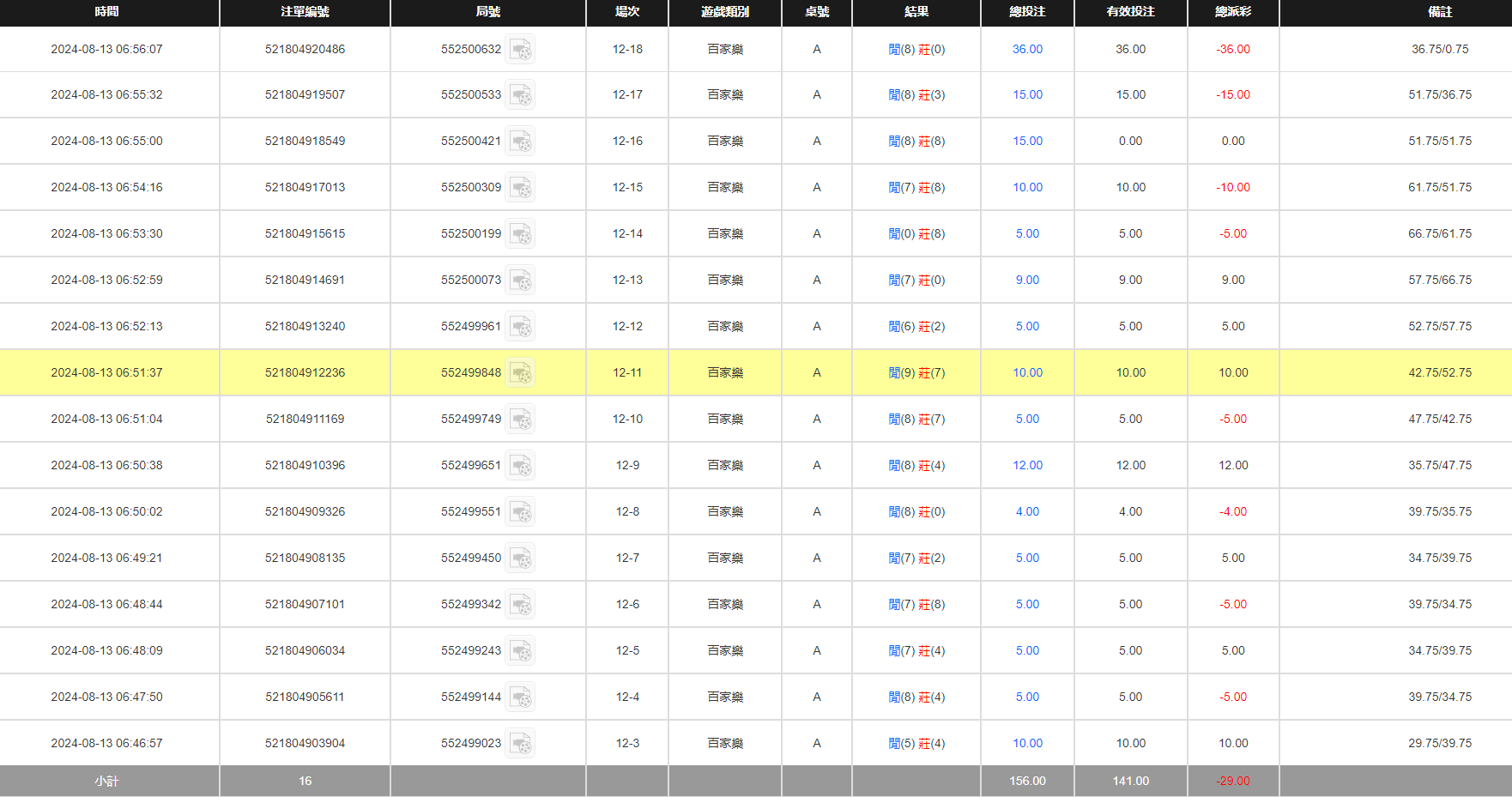Open the 12.00 total bet amount link

coord(1027,466)
